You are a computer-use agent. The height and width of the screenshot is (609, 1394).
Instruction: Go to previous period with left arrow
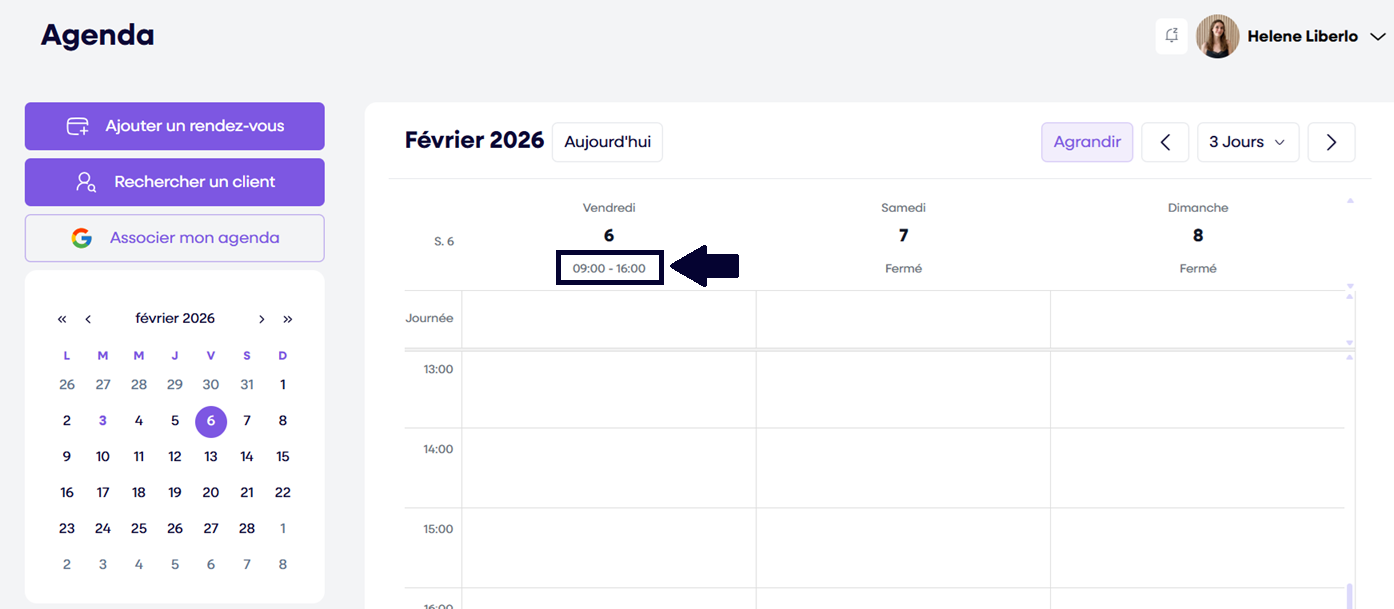pos(1164,141)
